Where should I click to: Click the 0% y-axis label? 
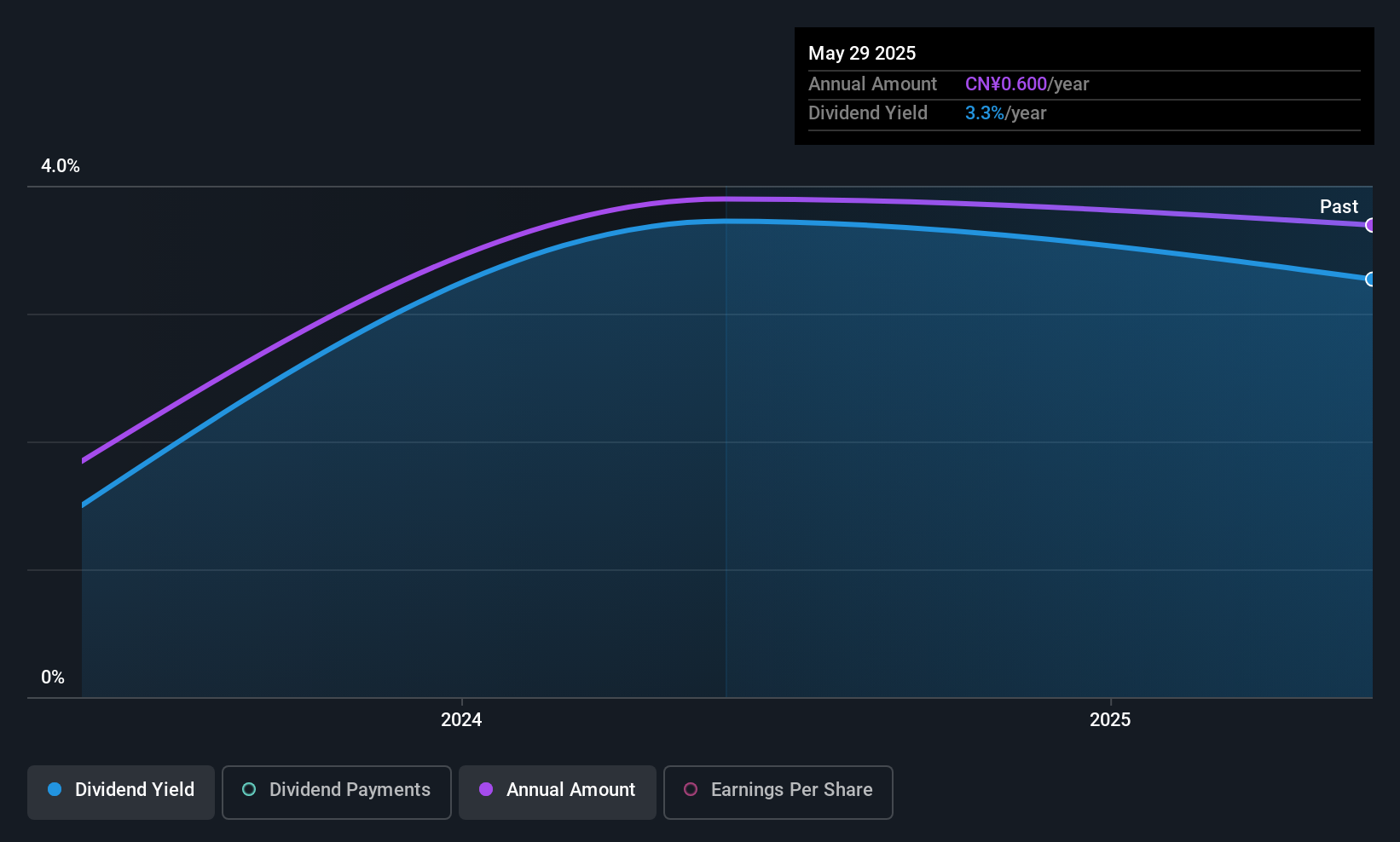(53, 677)
